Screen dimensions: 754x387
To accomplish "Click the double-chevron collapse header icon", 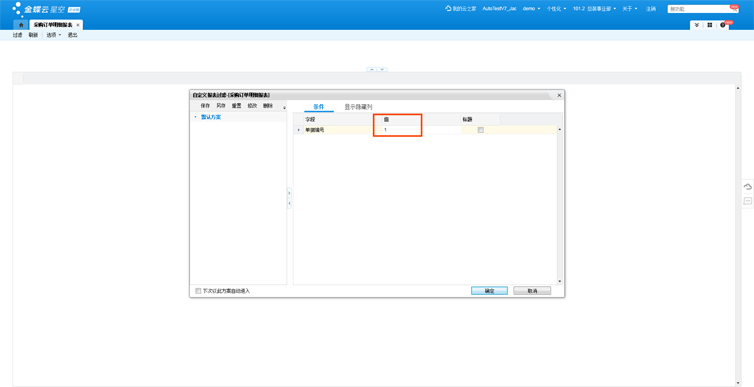I will 696,25.
